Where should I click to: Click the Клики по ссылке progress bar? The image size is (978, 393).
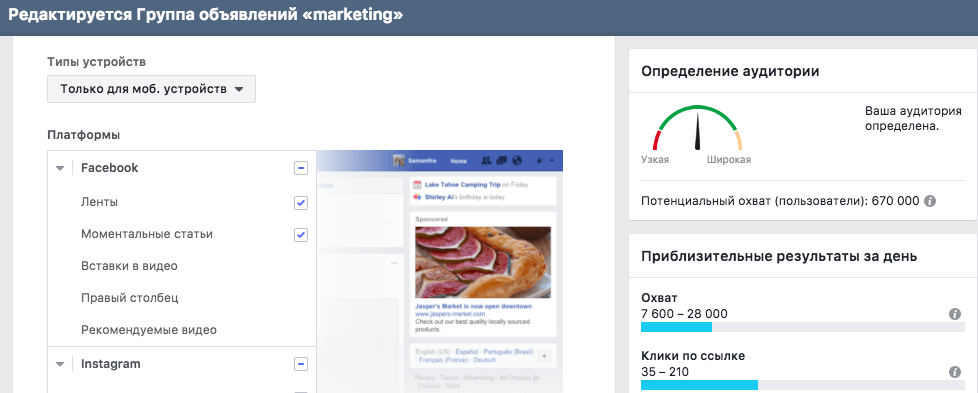(x=802, y=385)
